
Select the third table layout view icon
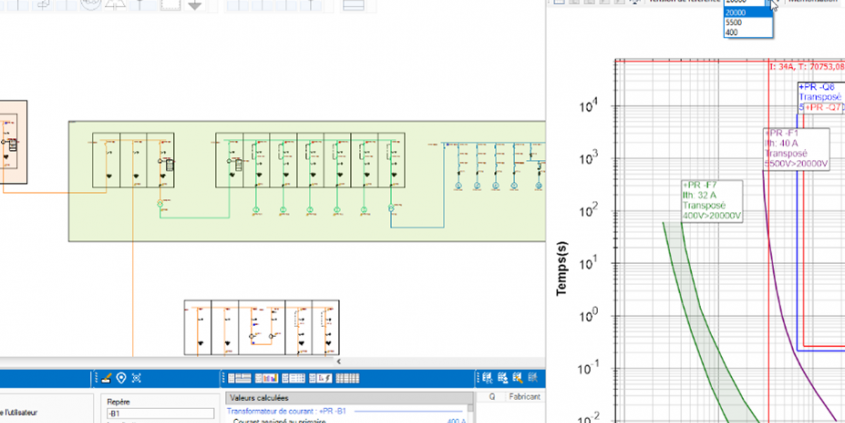click(293, 379)
